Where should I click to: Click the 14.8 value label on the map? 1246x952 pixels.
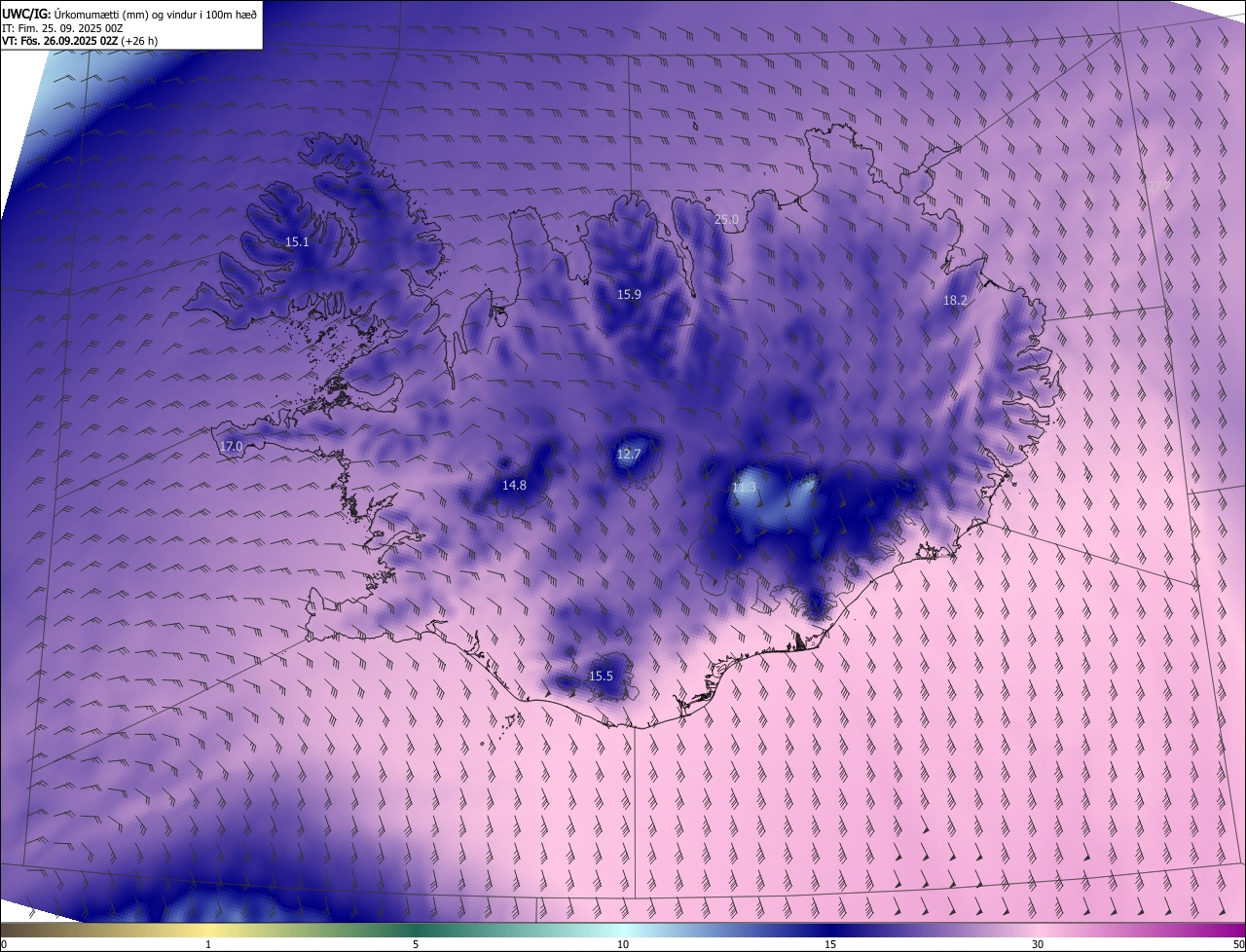[514, 485]
